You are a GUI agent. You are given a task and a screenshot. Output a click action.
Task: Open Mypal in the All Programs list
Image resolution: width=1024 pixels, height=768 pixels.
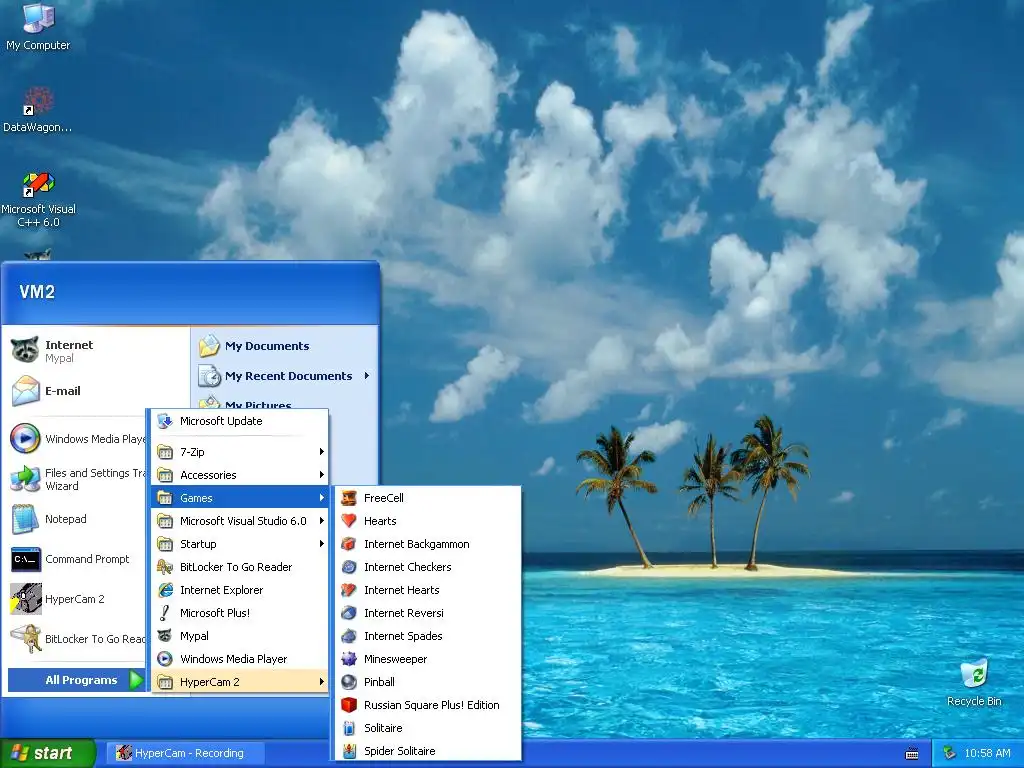pyautogui.click(x=239, y=636)
